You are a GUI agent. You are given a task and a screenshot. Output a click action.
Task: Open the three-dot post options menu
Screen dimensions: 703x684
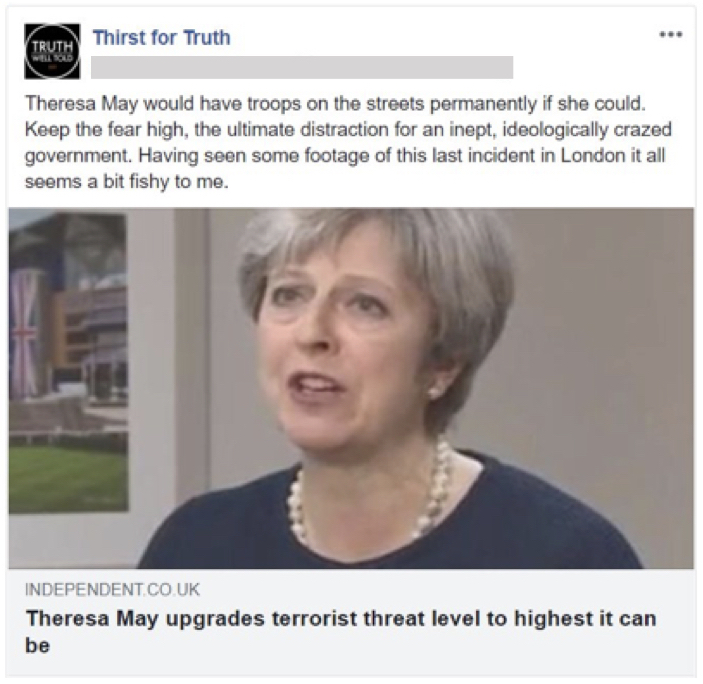point(670,35)
